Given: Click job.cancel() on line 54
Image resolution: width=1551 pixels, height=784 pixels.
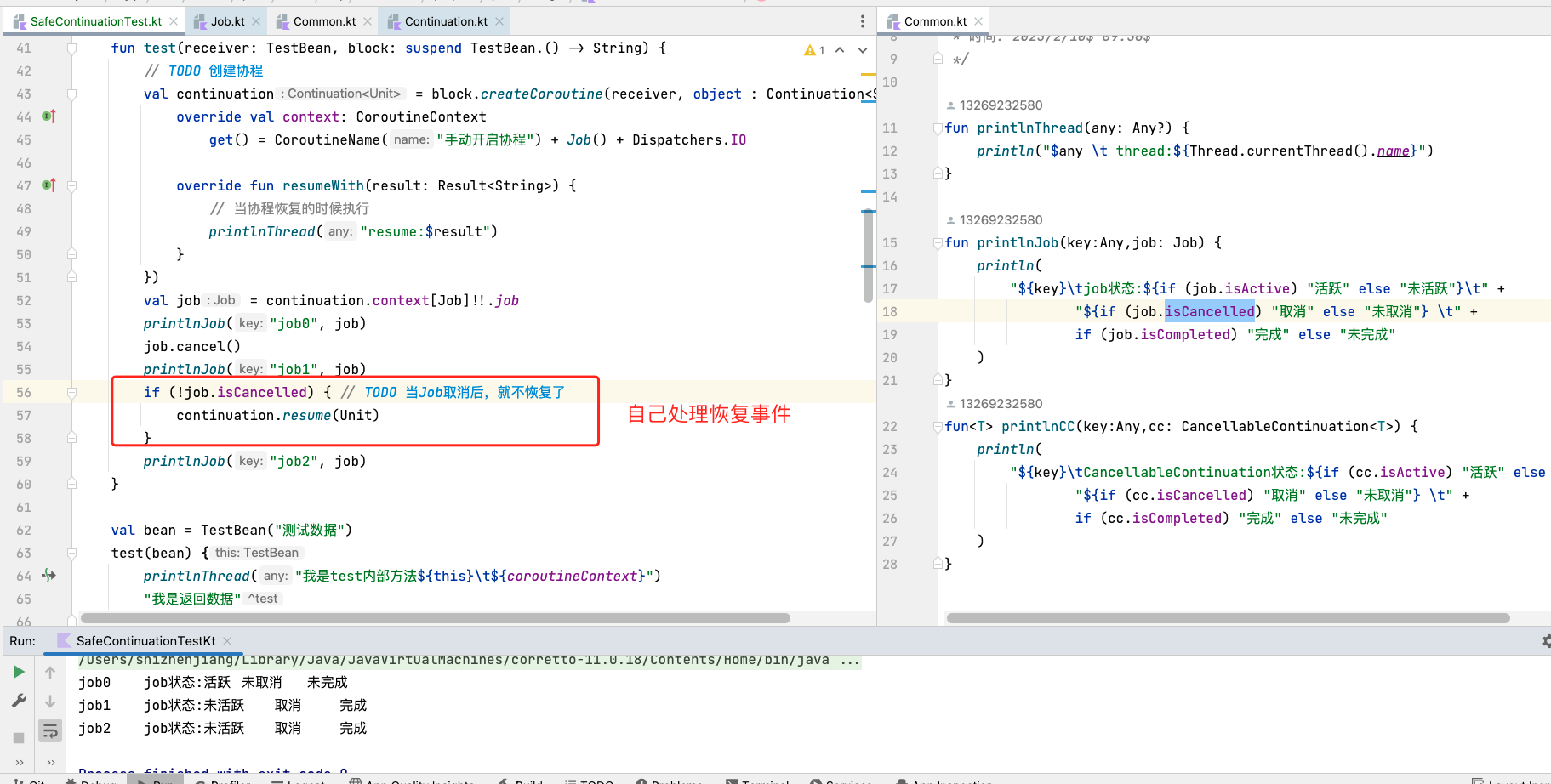Looking at the screenshot, I should [x=192, y=346].
